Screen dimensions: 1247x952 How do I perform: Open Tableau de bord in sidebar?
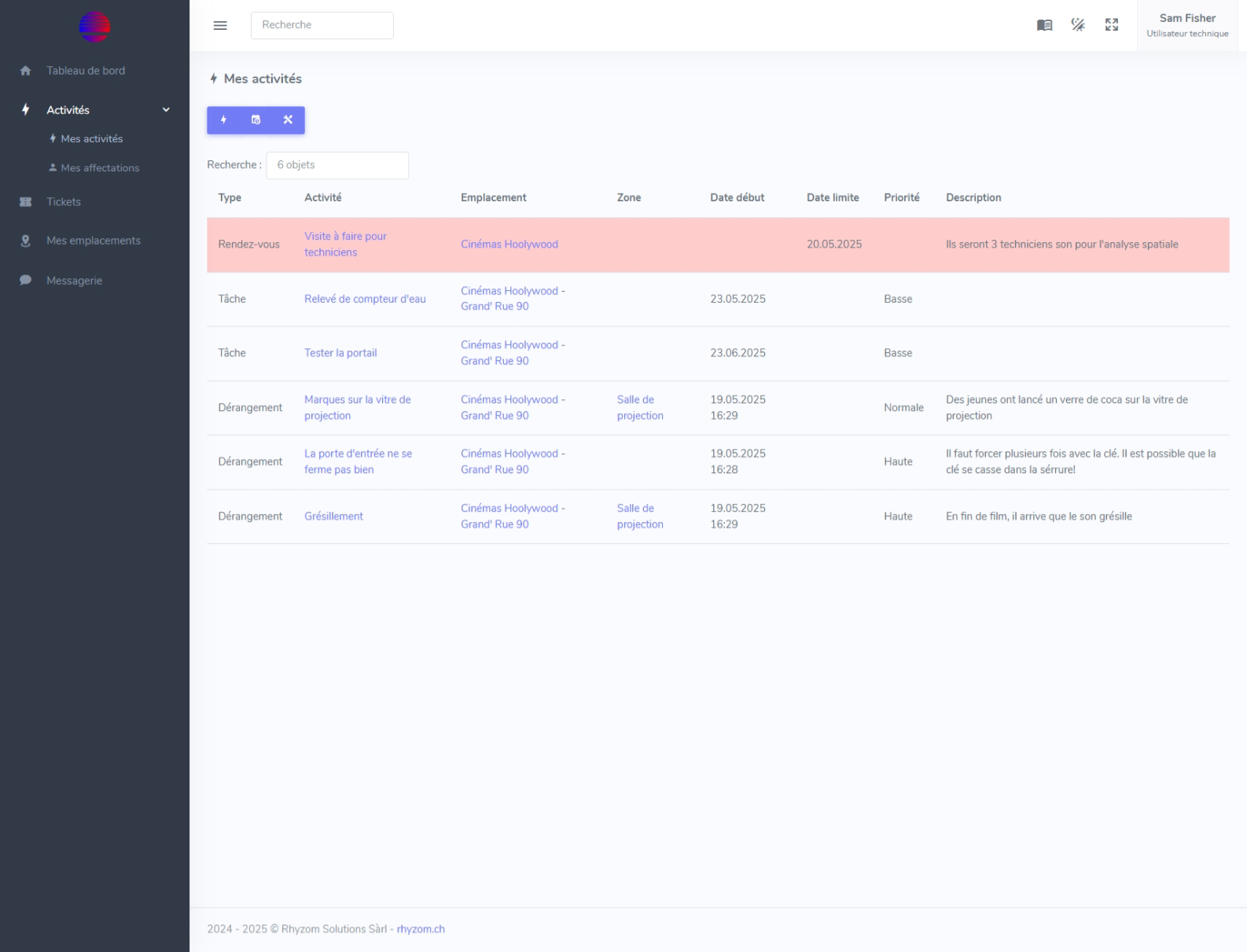pos(85,71)
